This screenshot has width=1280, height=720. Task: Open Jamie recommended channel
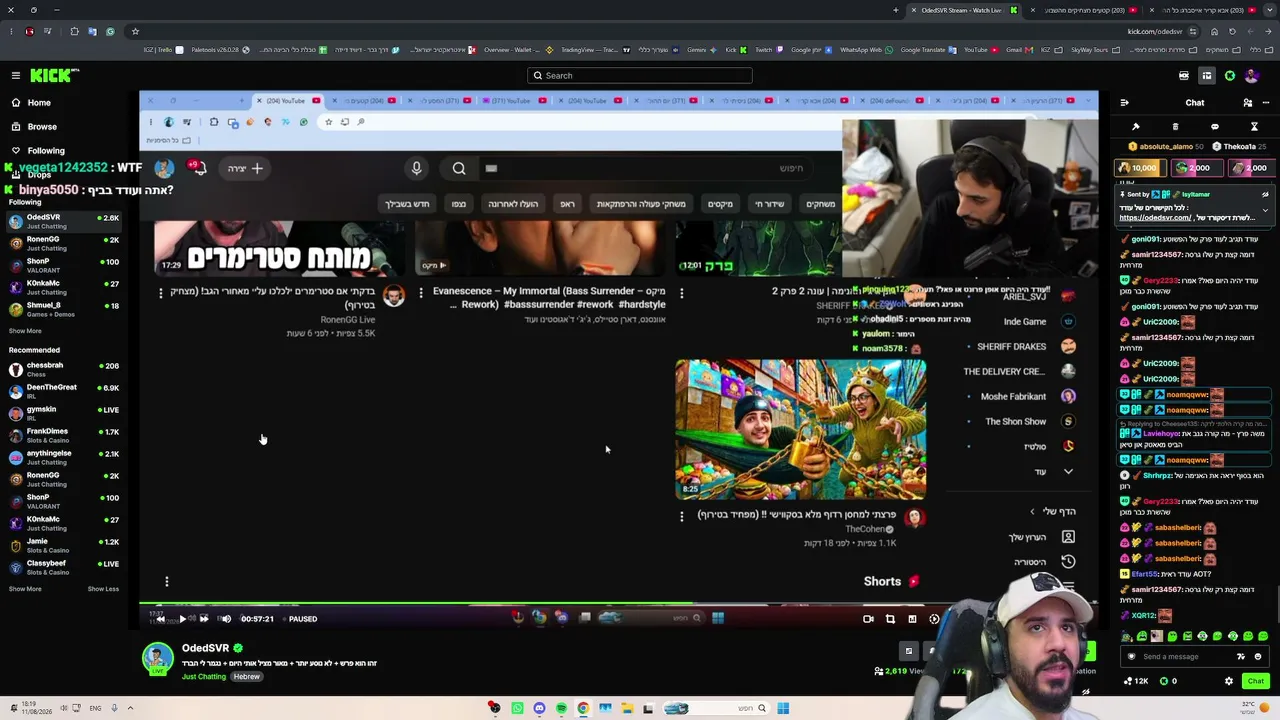[64, 545]
